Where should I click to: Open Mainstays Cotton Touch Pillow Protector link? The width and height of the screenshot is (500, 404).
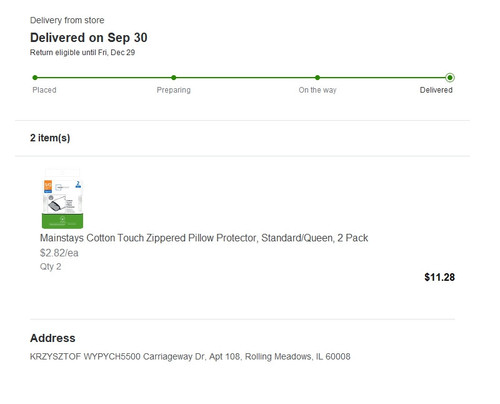pos(204,238)
